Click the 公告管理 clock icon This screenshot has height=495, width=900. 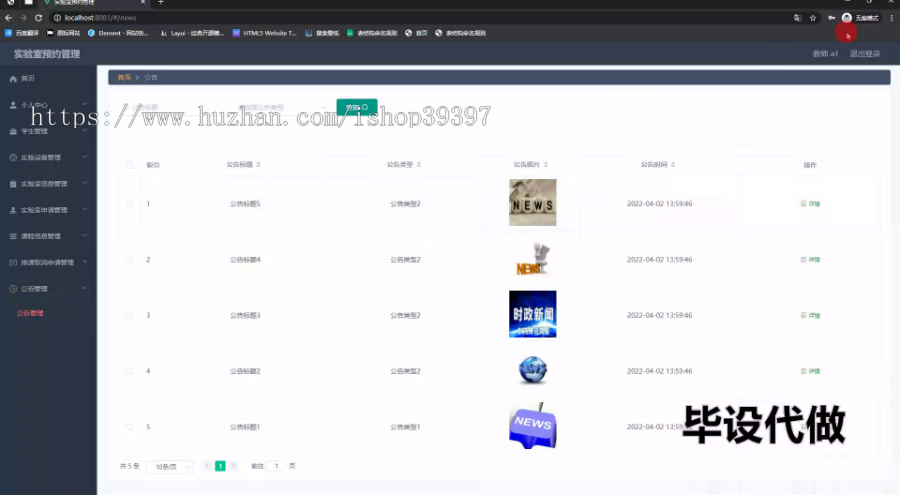click(13, 289)
